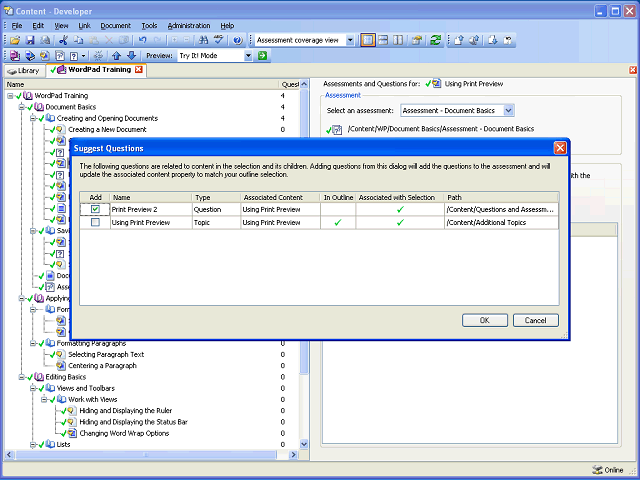Open the File menu
640x480 pixels.
[17, 25]
